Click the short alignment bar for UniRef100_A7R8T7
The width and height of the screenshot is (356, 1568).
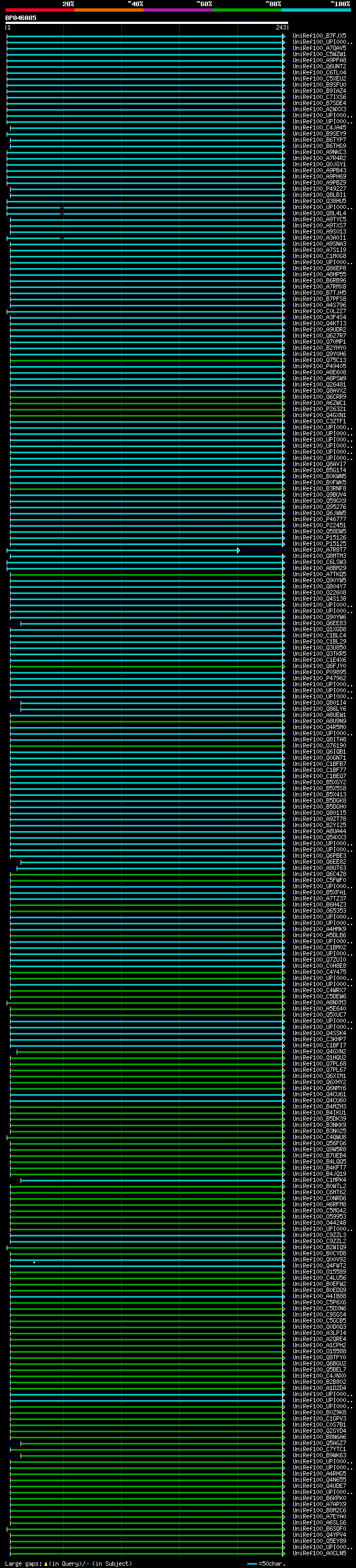tap(123, 550)
